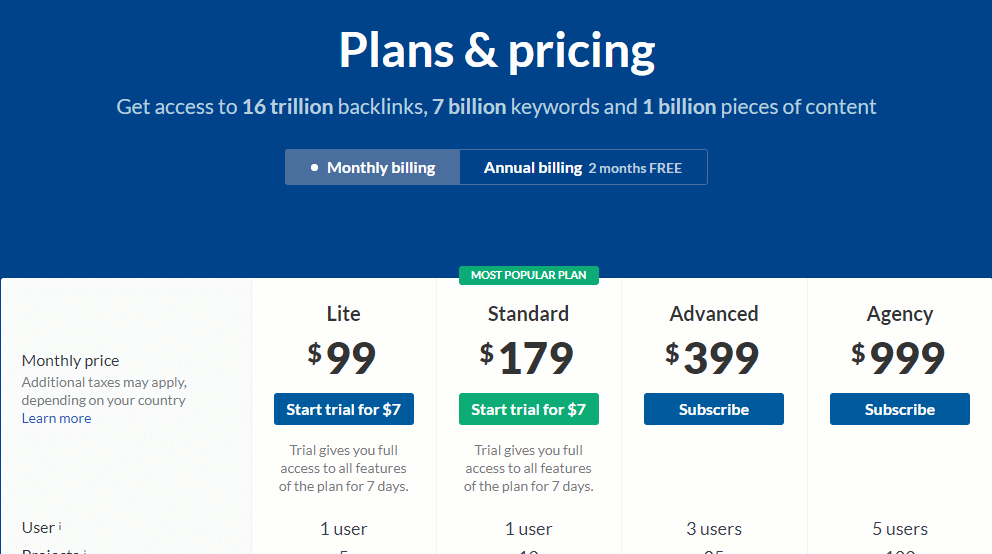This screenshot has height=554, width=992.
Task: Click the MOST POPULAR PLAN badge
Action: [529, 275]
